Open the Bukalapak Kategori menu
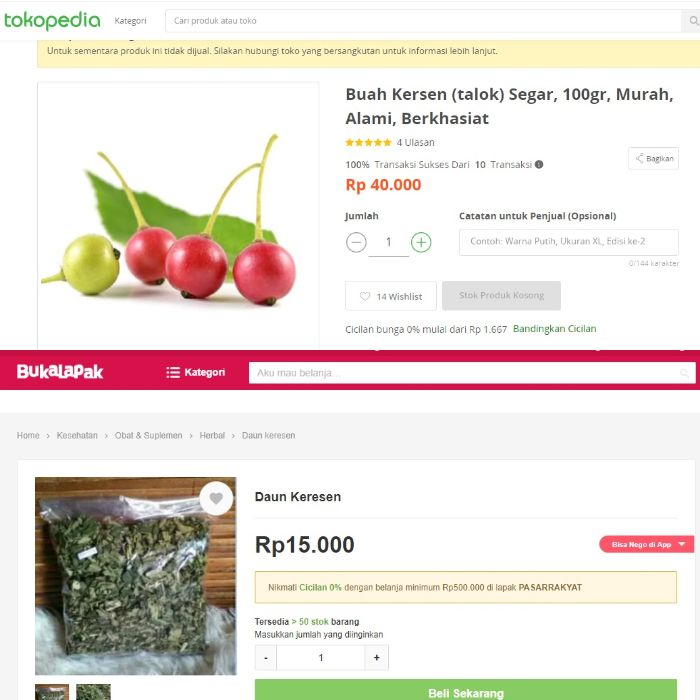Screen dimensions: 700x700 pyautogui.click(x=195, y=373)
